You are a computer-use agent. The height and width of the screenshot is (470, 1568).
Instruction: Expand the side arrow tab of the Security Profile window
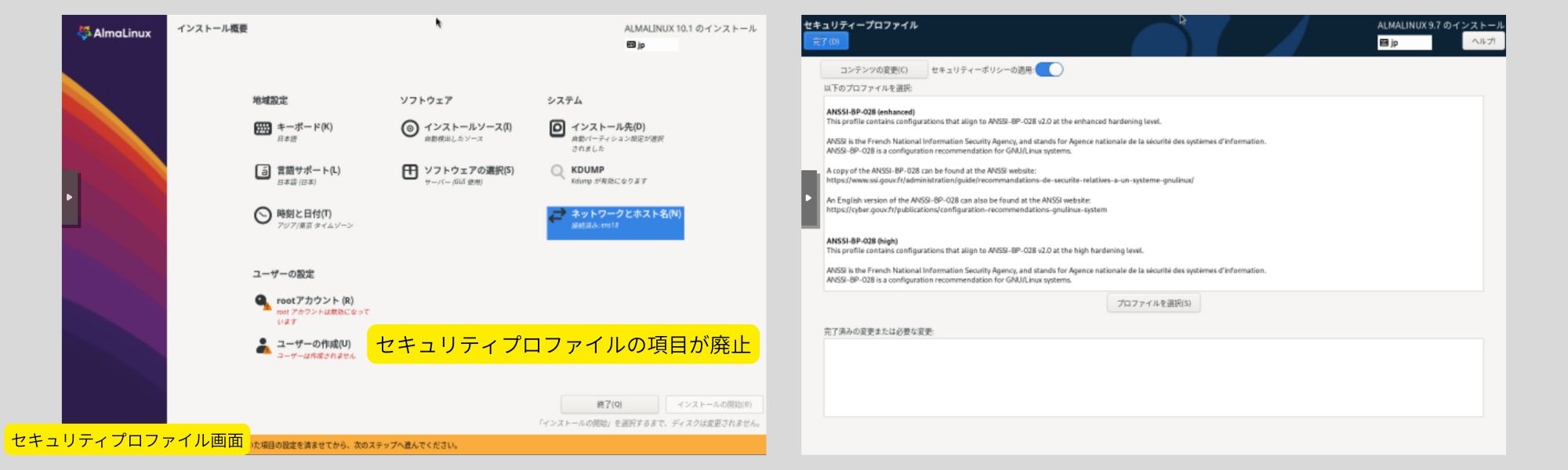pos(809,198)
